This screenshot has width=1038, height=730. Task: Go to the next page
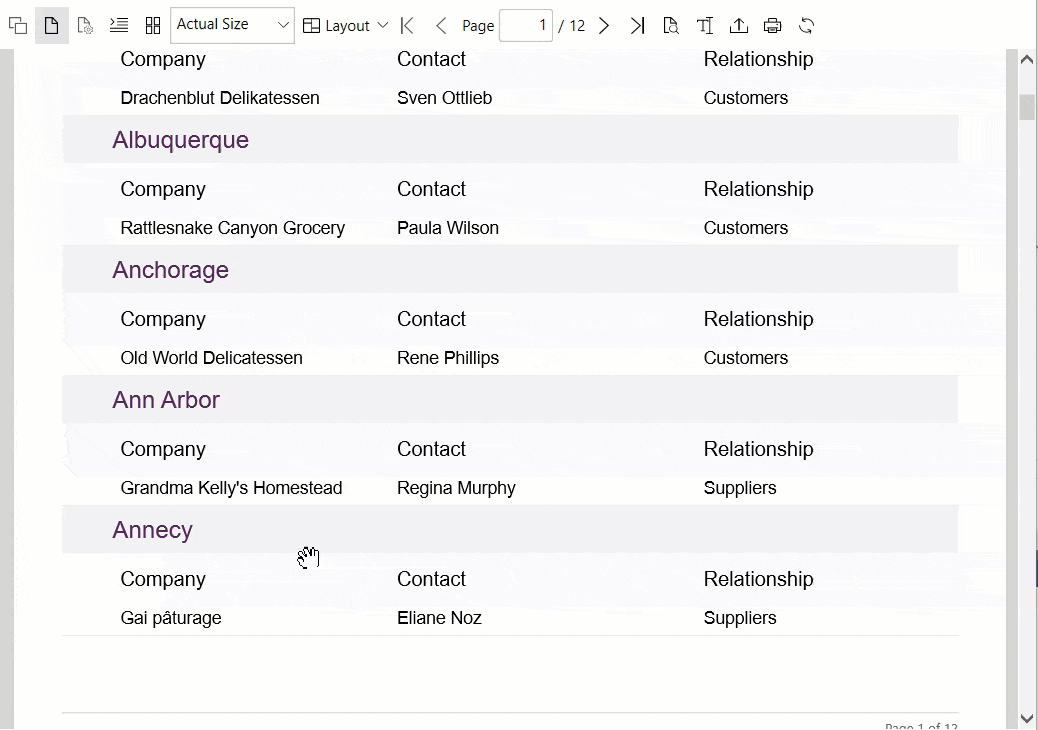point(604,25)
